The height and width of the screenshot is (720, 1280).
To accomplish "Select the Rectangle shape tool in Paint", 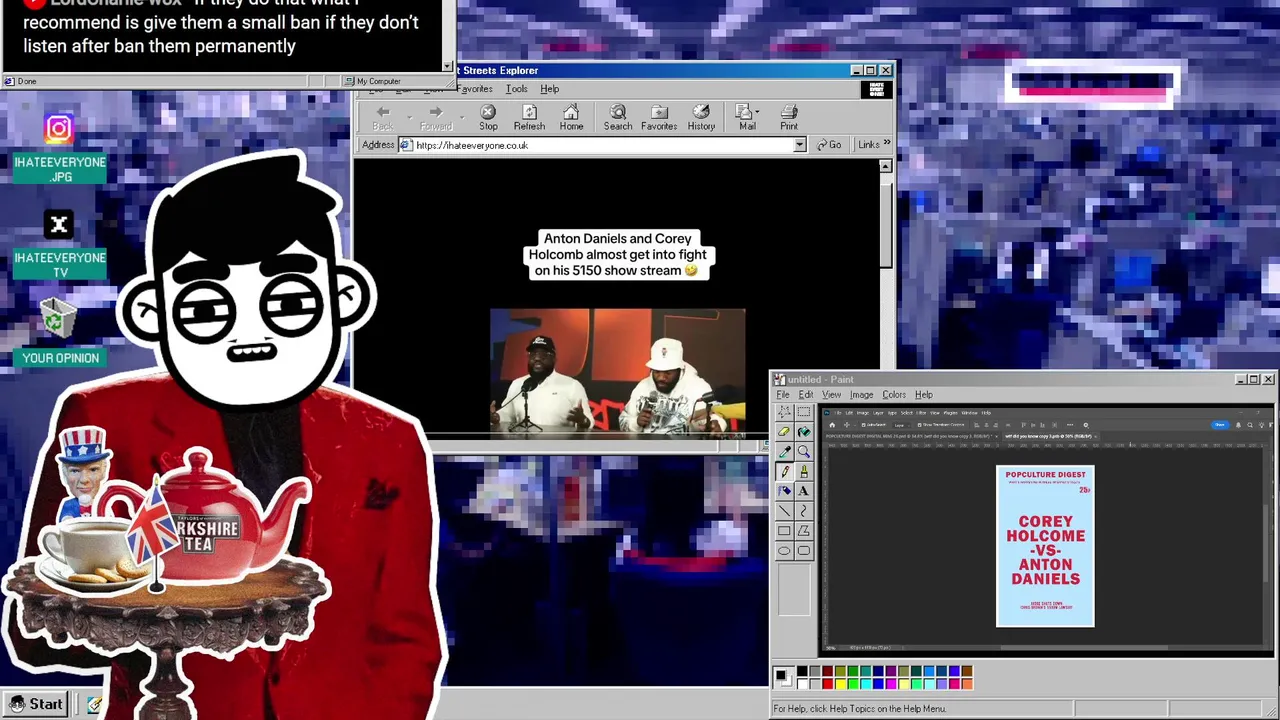I will pos(784,531).
